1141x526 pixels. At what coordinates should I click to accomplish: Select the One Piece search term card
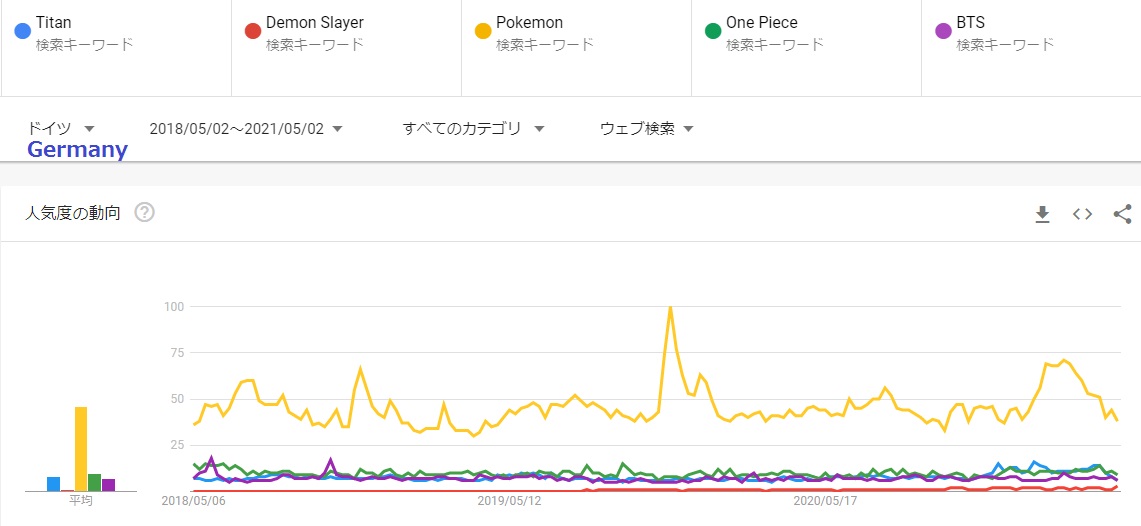point(806,48)
